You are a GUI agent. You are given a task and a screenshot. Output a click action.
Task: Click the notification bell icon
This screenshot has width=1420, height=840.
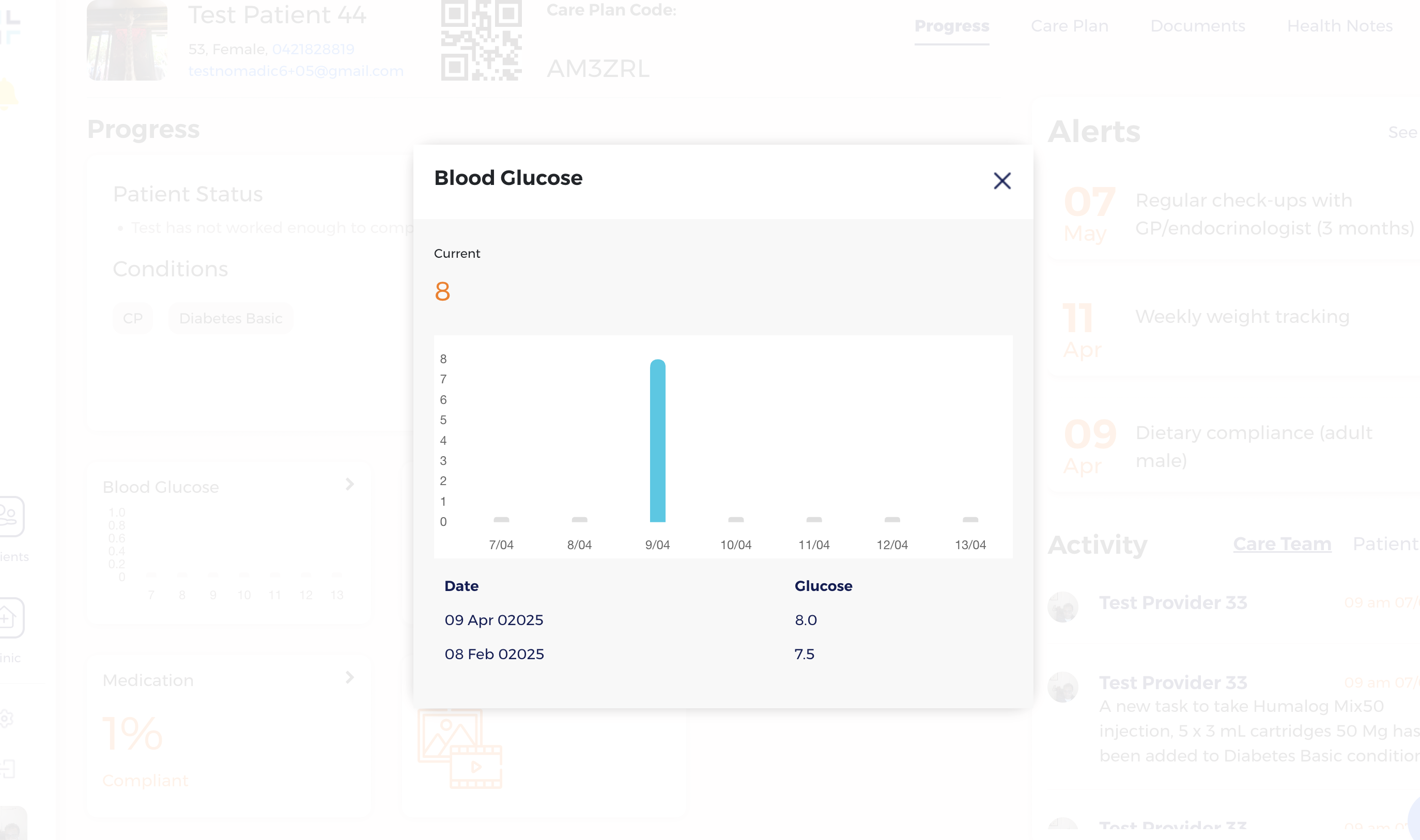(x=8, y=94)
